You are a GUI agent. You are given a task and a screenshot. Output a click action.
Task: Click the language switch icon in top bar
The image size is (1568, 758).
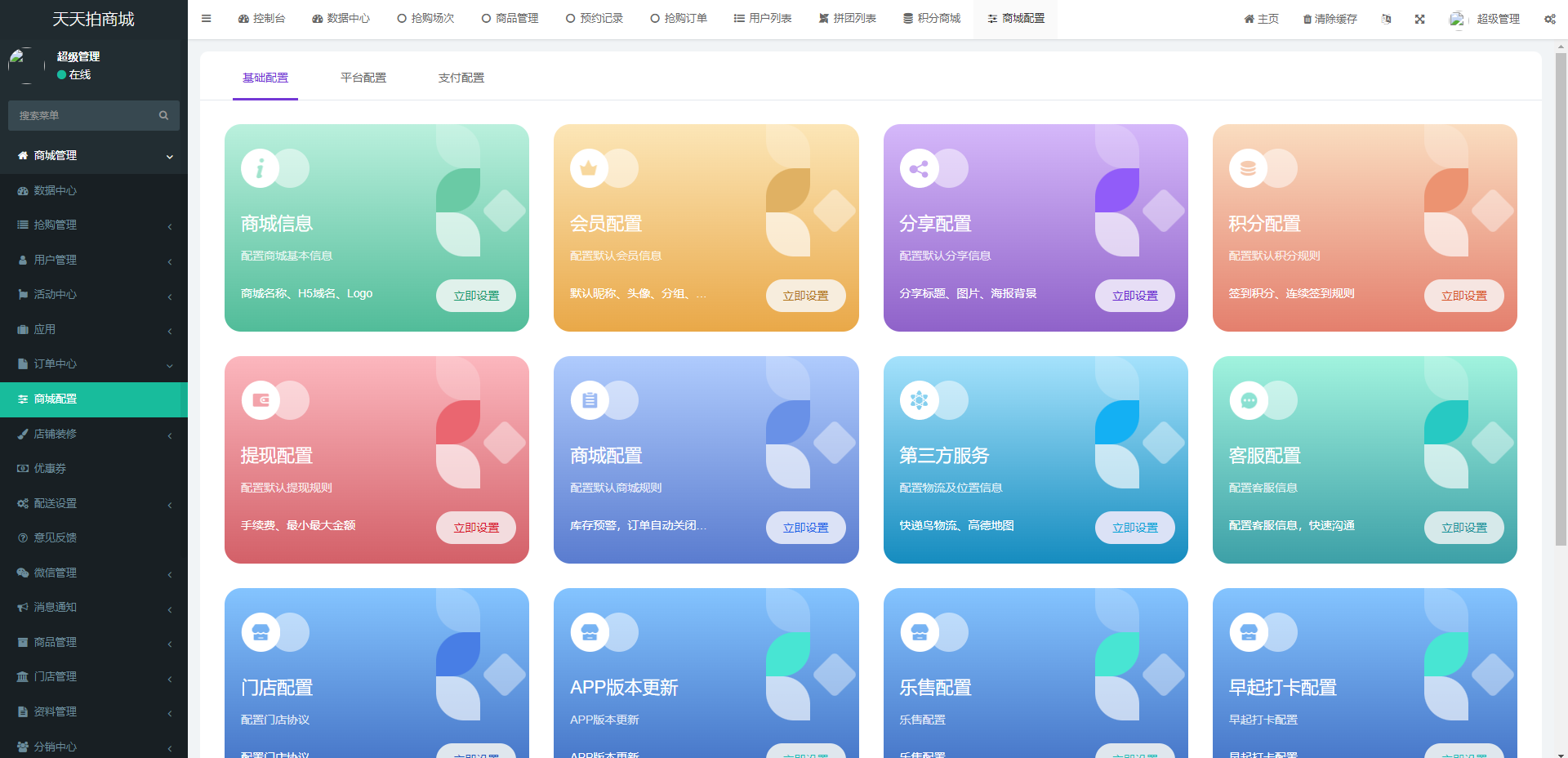tap(1386, 19)
